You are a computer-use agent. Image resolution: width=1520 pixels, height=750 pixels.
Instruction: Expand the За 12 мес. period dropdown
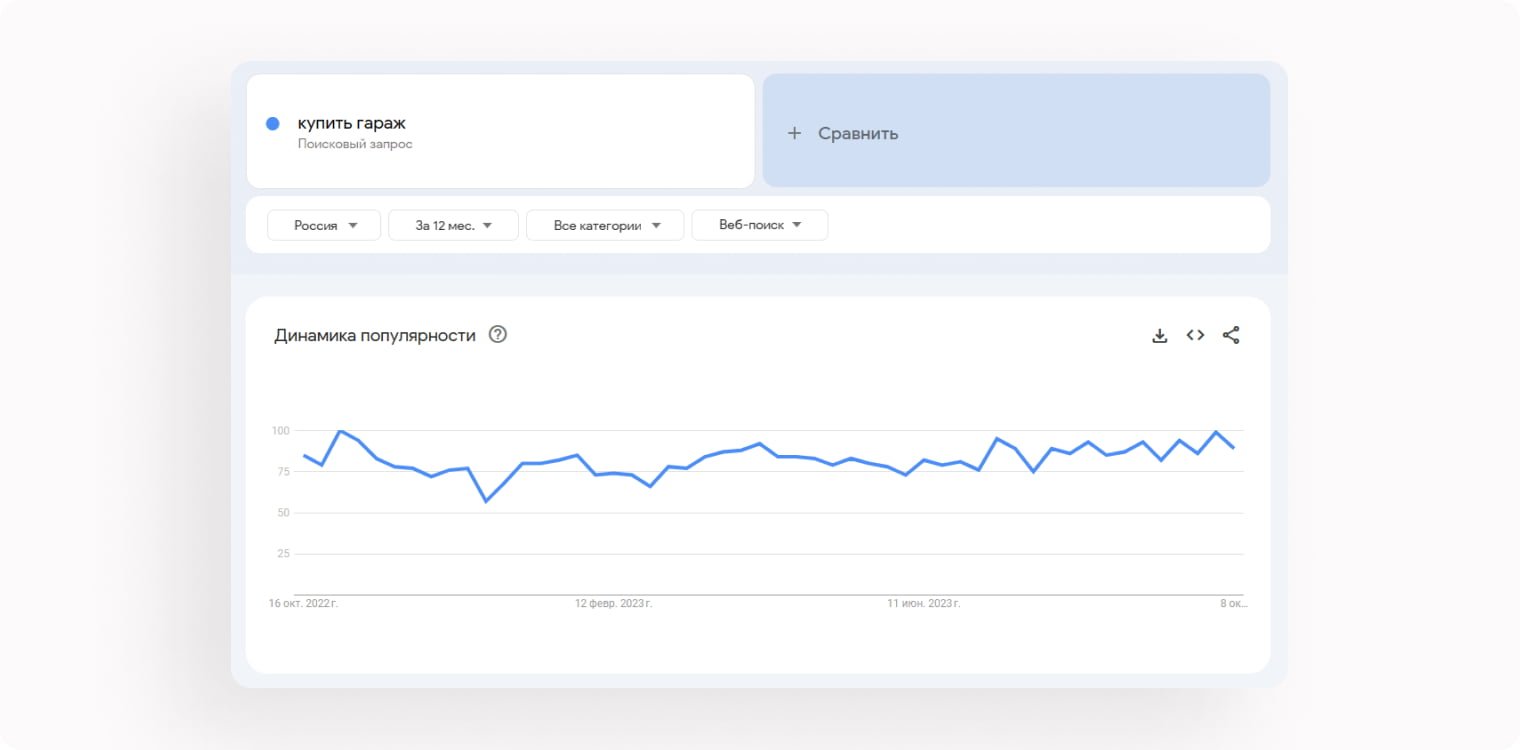[453, 225]
